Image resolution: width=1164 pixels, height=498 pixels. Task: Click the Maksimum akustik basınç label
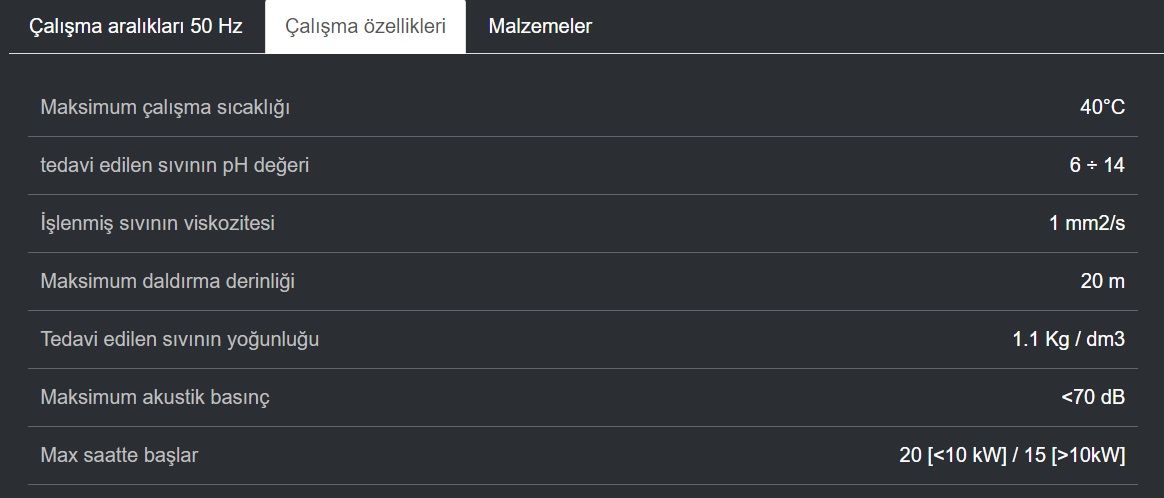pyautogui.click(x=155, y=397)
